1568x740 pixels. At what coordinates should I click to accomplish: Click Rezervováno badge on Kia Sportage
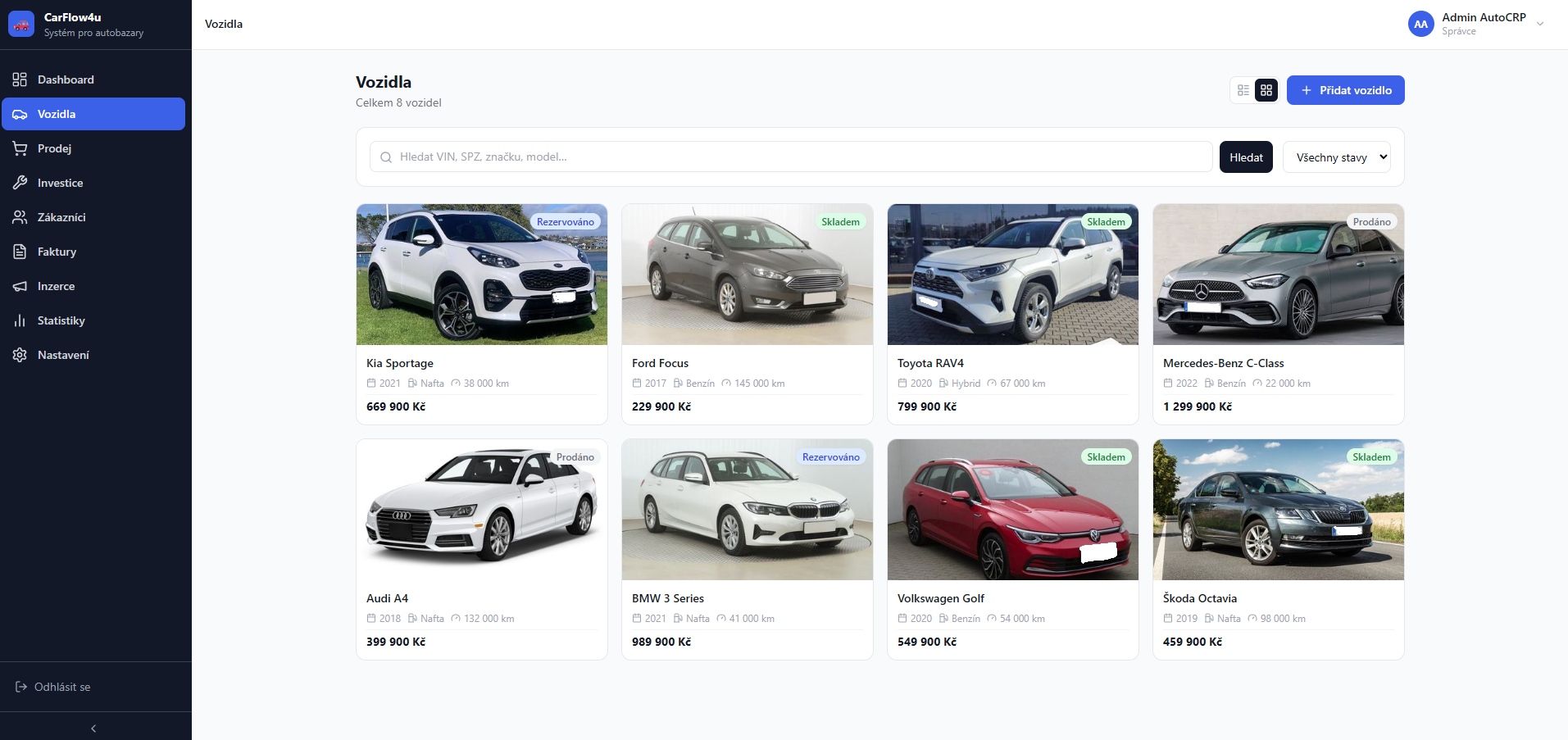[x=566, y=222]
